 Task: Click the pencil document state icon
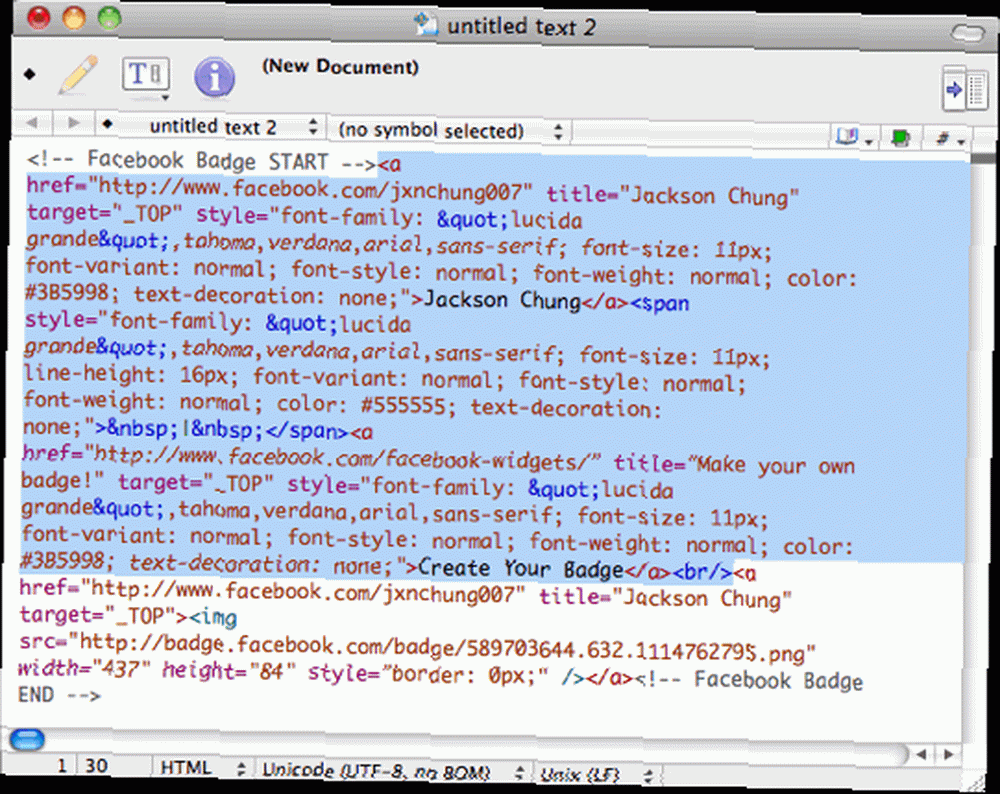pyautogui.click(x=78, y=75)
